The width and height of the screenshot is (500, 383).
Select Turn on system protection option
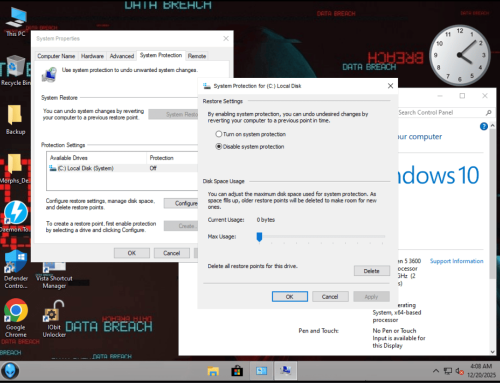pyautogui.click(x=251, y=134)
